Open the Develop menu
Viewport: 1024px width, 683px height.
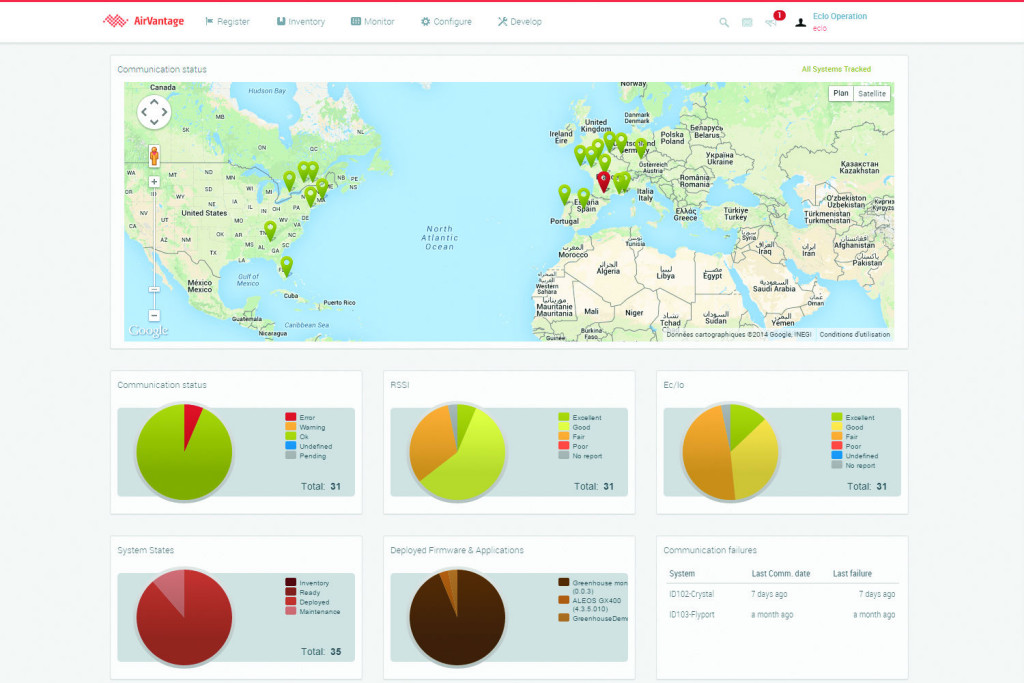click(x=520, y=21)
